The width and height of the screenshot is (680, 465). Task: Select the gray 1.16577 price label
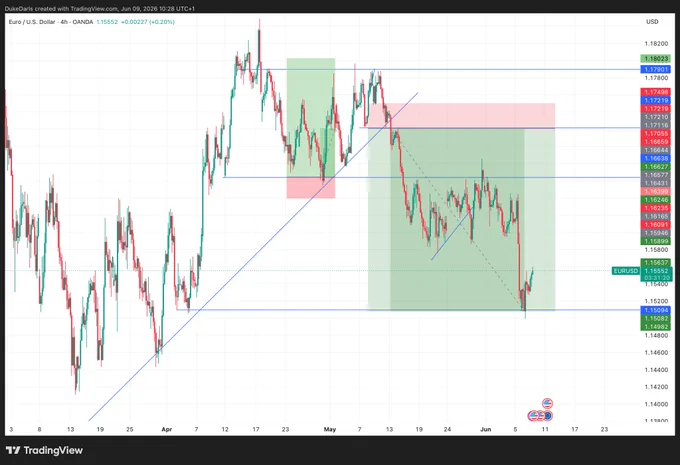pyautogui.click(x=656, y=175)
